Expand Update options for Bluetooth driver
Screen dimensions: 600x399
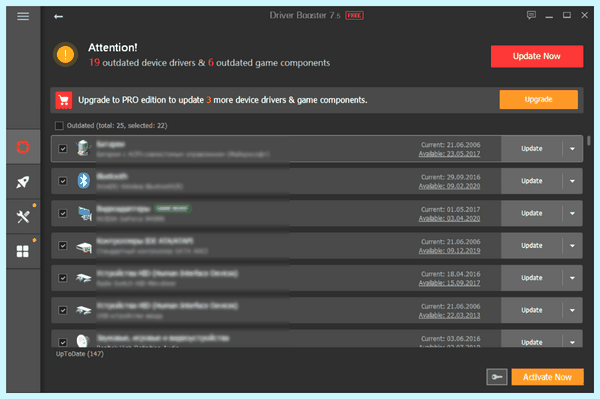[x=572, y=181]
